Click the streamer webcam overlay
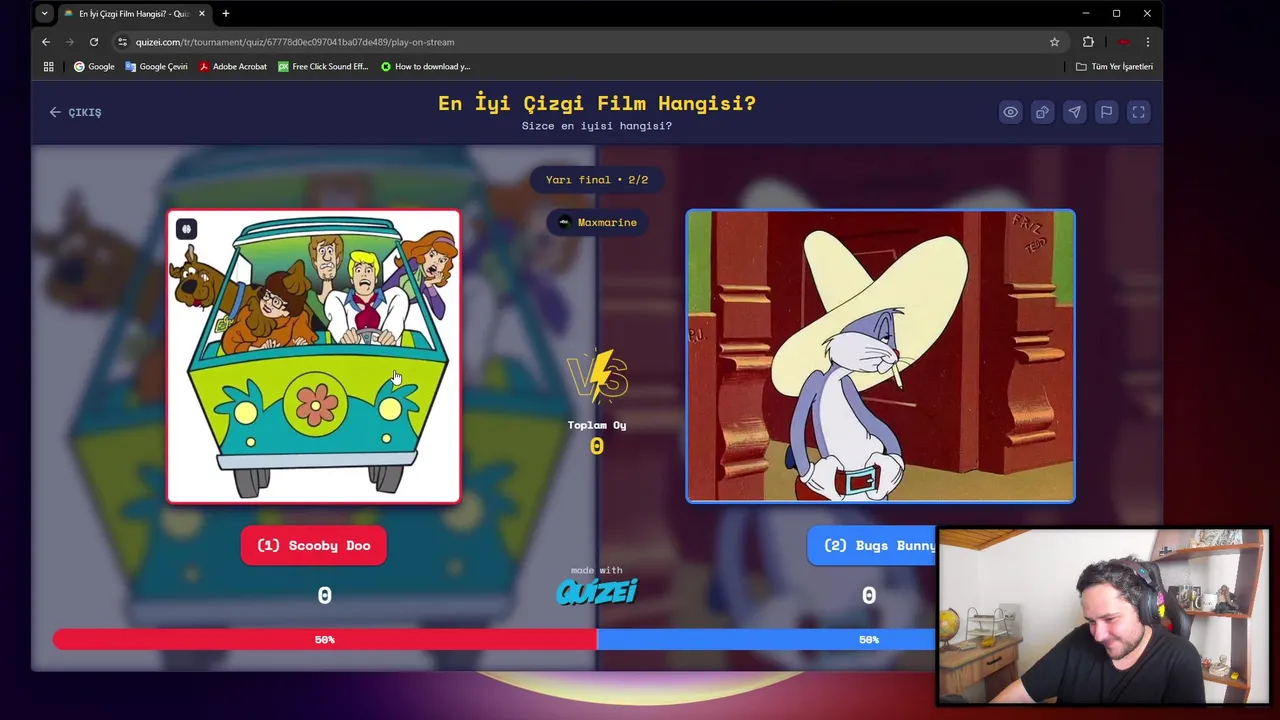This screenshot has width=1280, height=720. [x=1104, y=617]
